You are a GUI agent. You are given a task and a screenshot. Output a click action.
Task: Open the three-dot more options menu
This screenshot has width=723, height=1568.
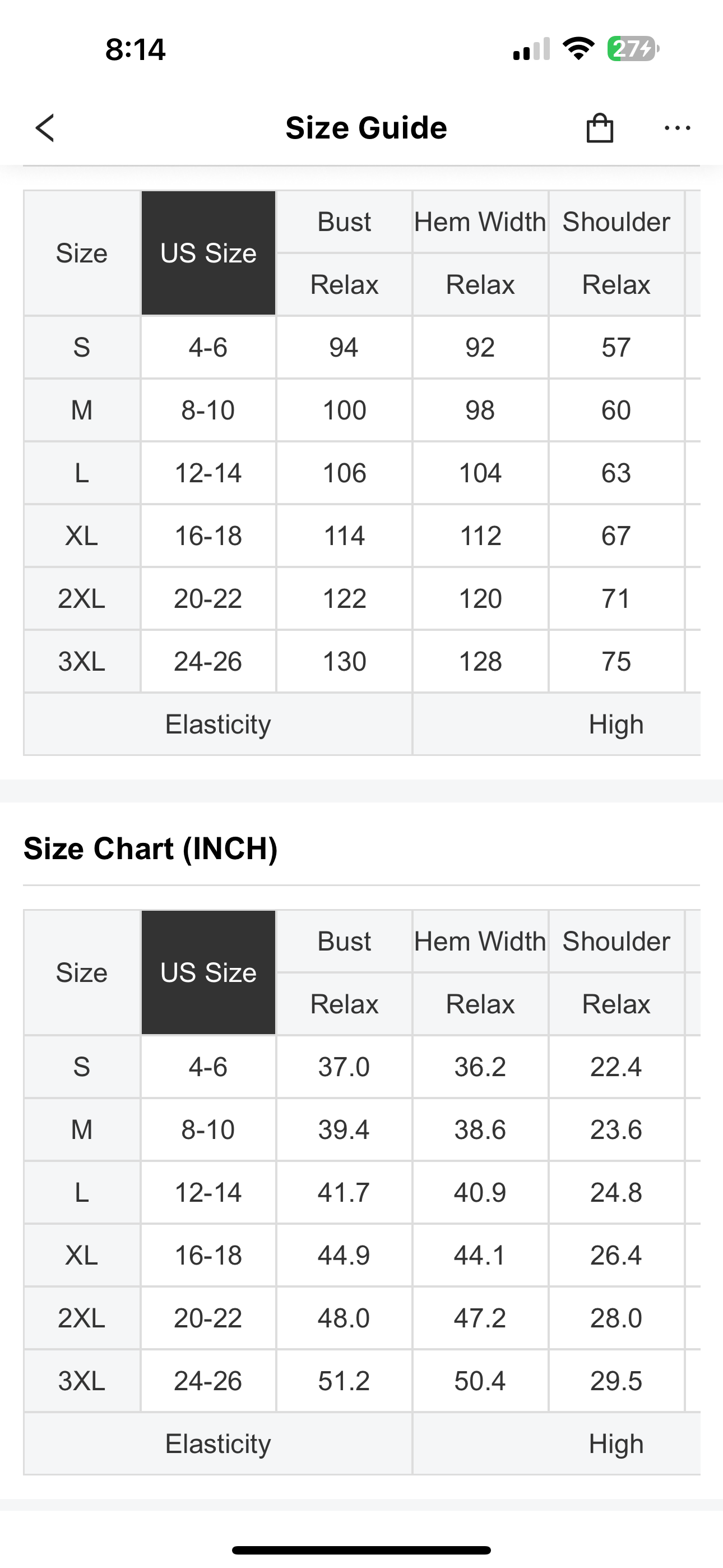coord(676,128)
